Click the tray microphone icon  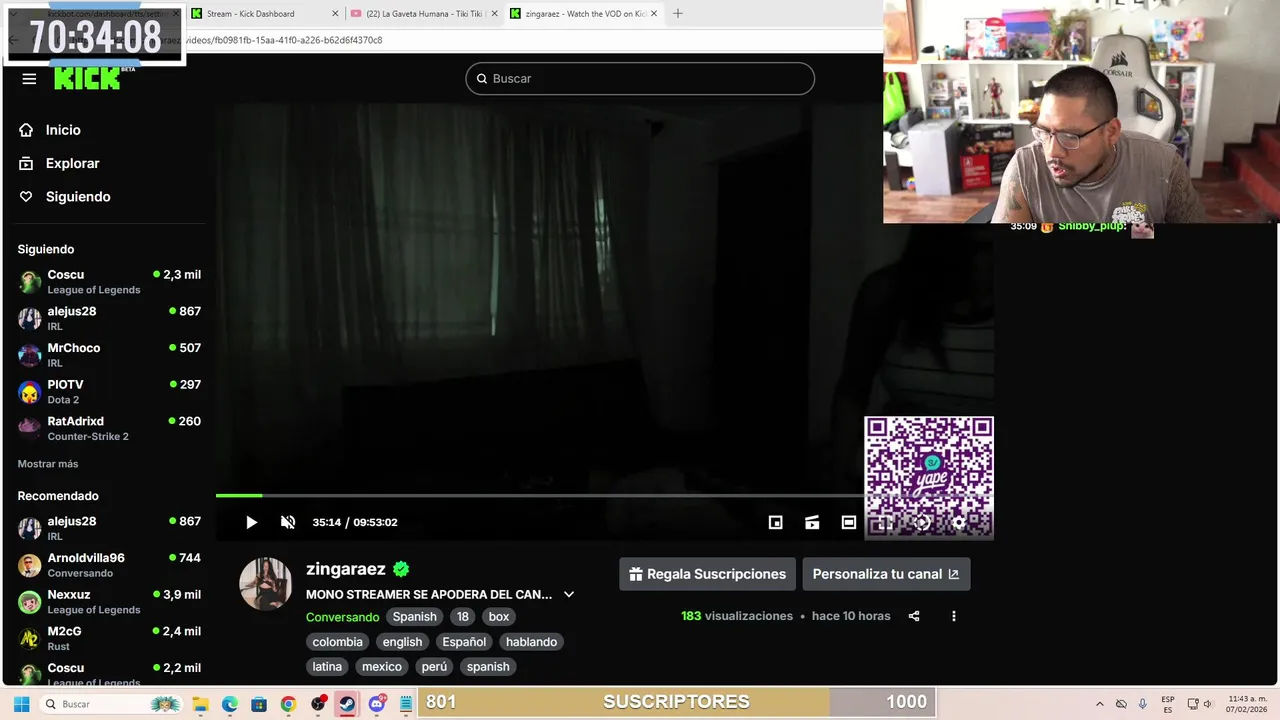1143,704
